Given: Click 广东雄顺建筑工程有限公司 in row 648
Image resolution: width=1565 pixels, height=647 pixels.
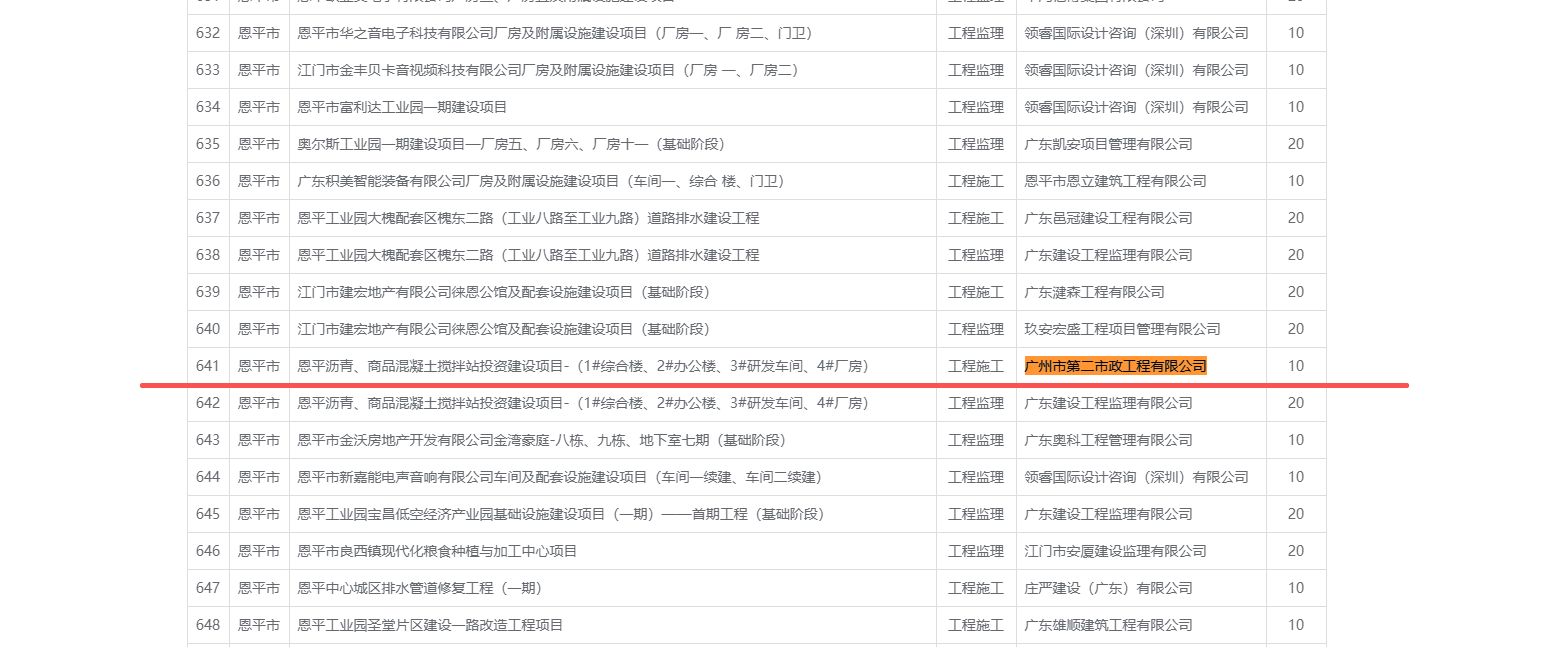Looking at the screenshot, I should point(1108,625).
